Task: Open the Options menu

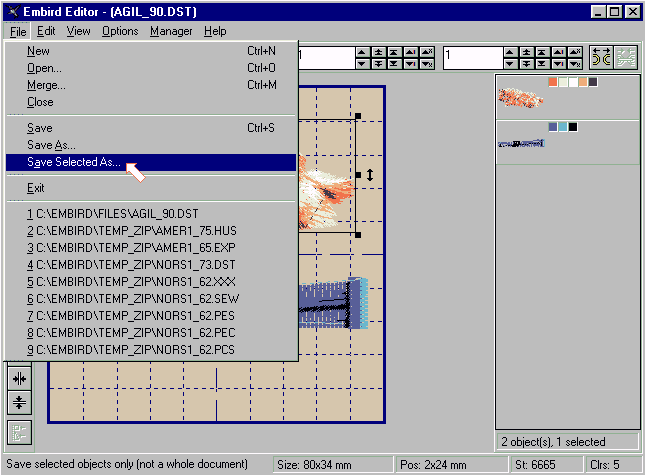Action: 120,31
